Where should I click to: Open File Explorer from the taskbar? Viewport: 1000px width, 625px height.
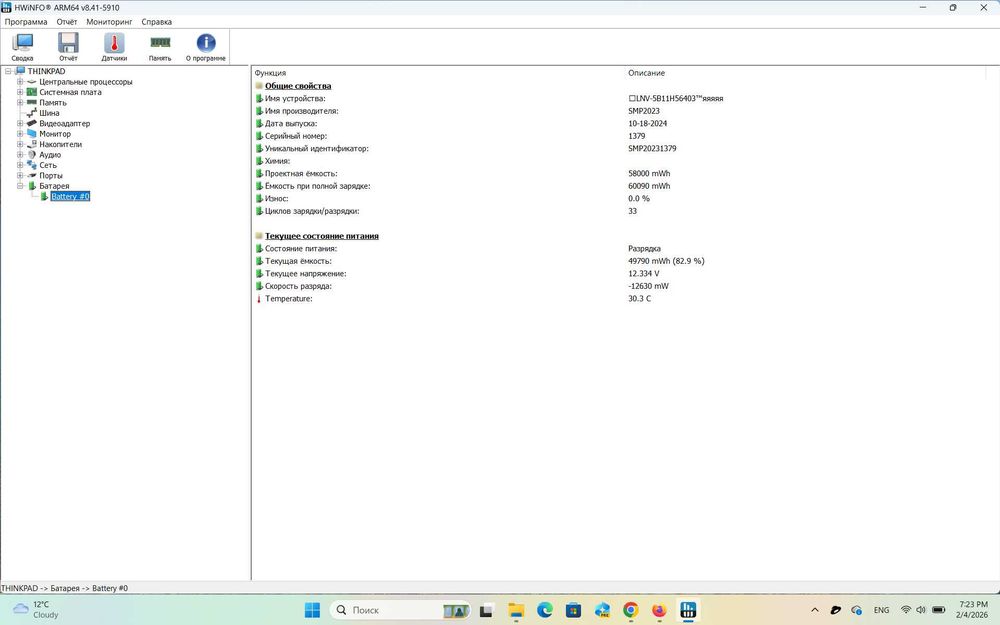coord(516,610)
